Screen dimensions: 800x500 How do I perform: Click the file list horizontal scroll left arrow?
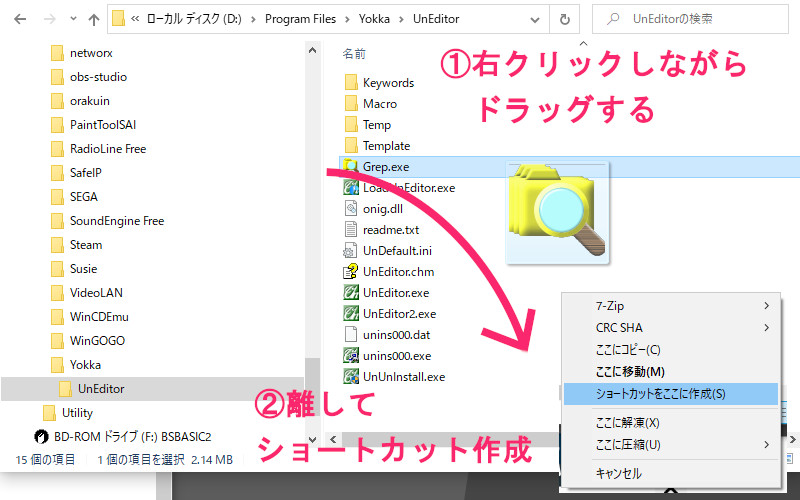pyautogui.click(x=333, y=439)
